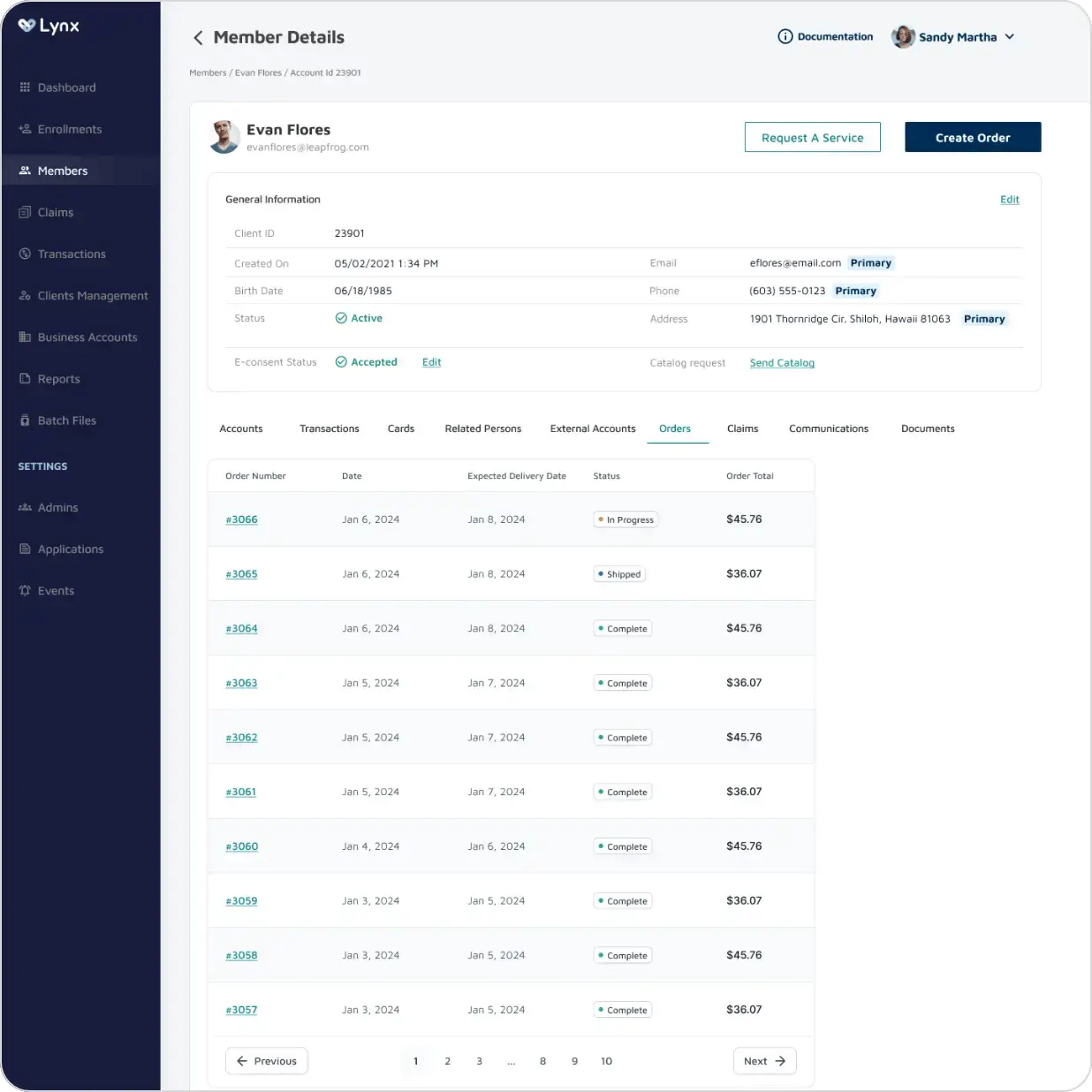Click the Send Catalog link

coord(782,363)
